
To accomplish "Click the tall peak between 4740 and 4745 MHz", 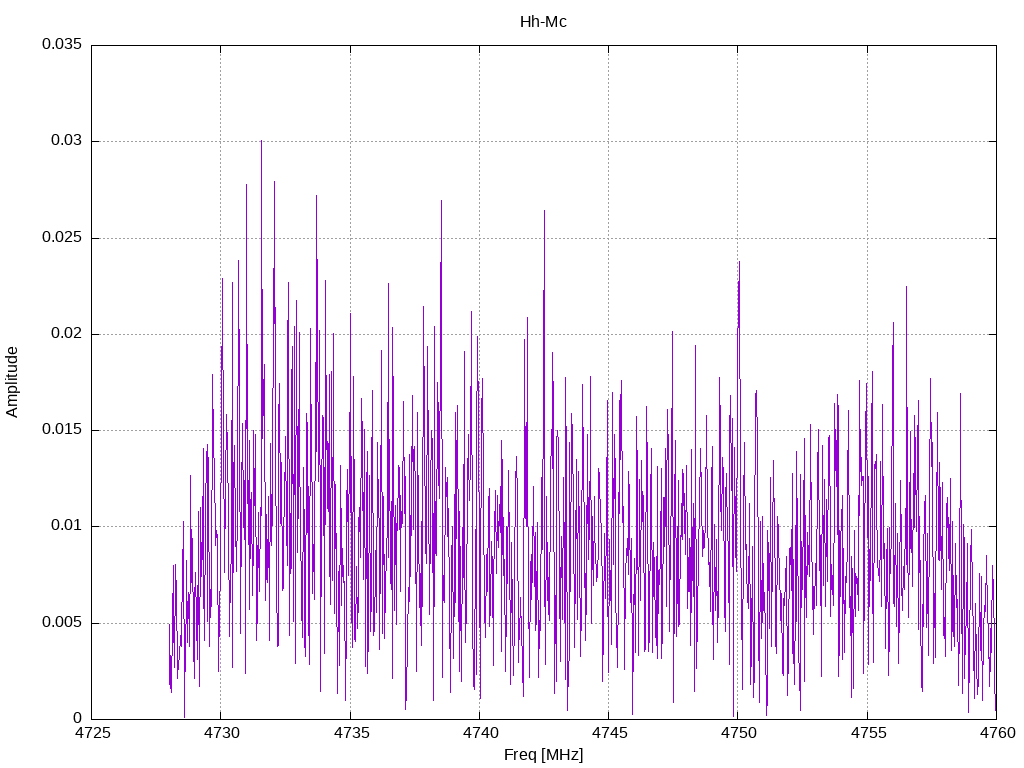I will (x=545, y=211).
